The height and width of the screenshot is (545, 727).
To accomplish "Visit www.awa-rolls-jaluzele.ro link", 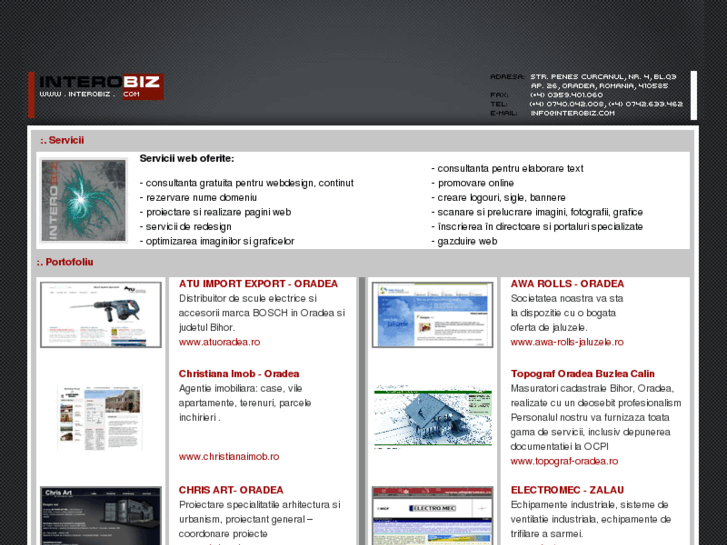I will coord(567,342).
